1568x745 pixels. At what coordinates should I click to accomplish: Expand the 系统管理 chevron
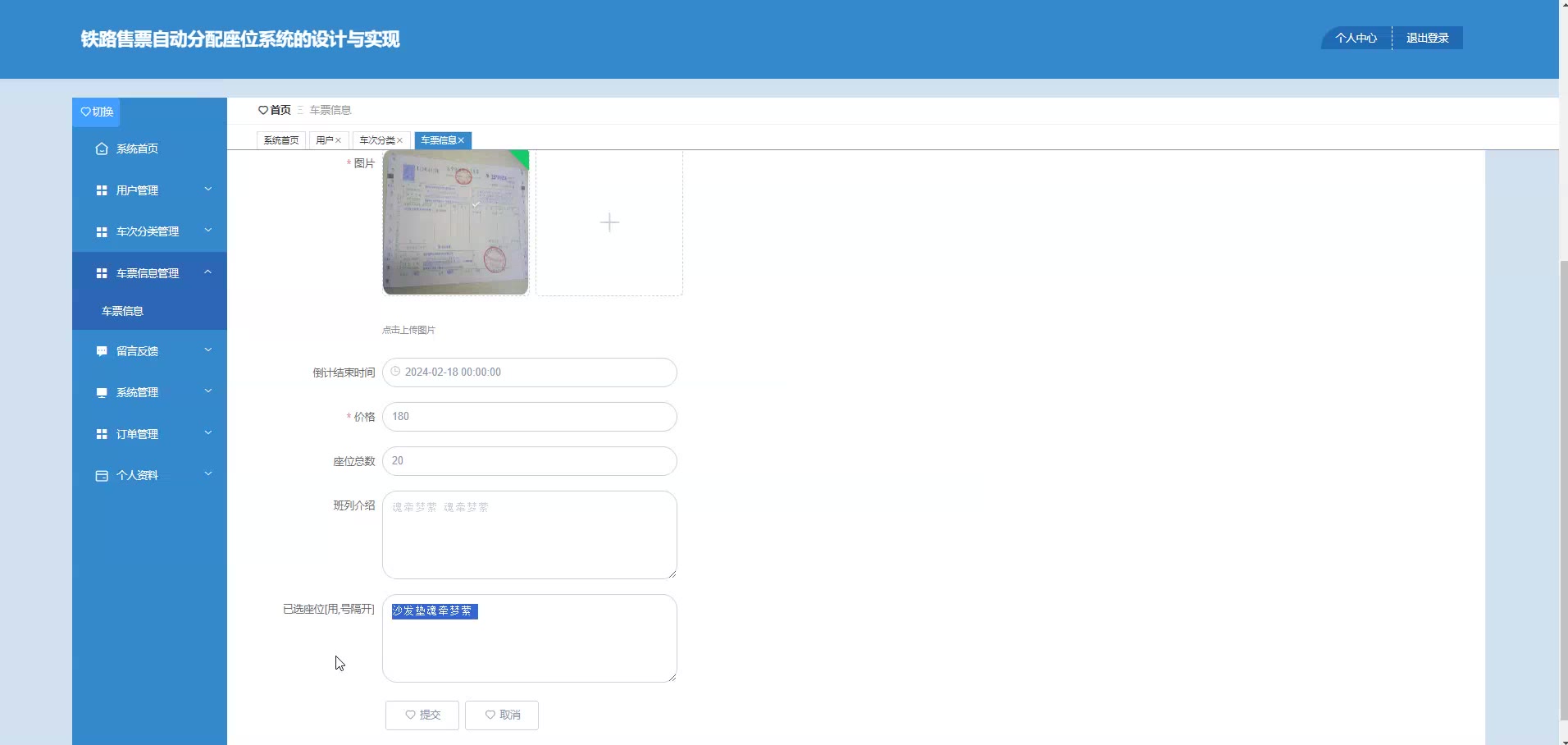(208, 391)
